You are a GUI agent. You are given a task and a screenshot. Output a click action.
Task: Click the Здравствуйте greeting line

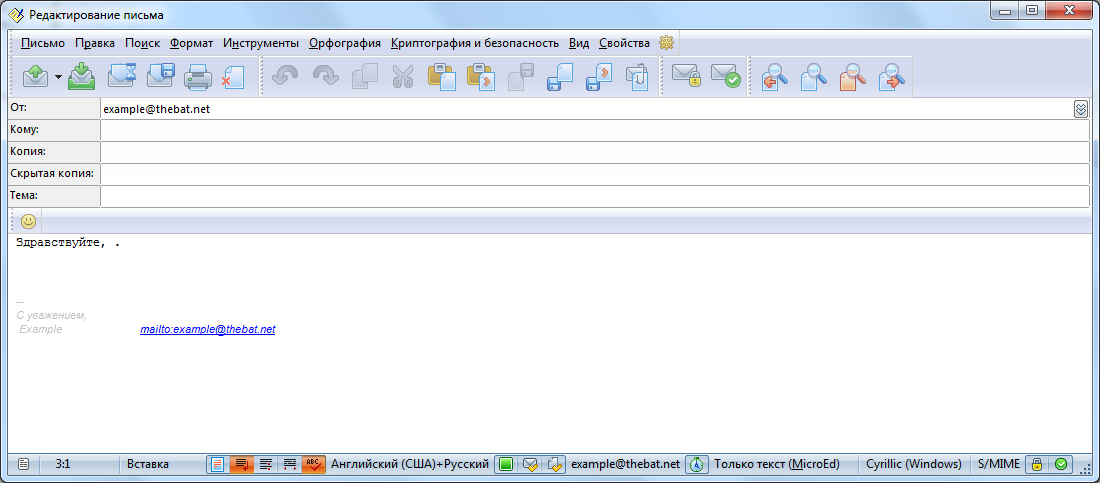(68, 244)
